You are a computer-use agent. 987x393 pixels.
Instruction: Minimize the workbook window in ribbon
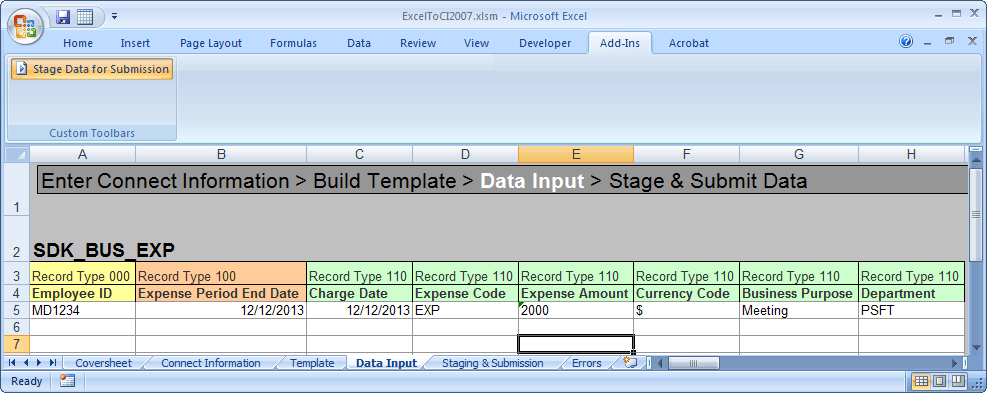[927, 42]
